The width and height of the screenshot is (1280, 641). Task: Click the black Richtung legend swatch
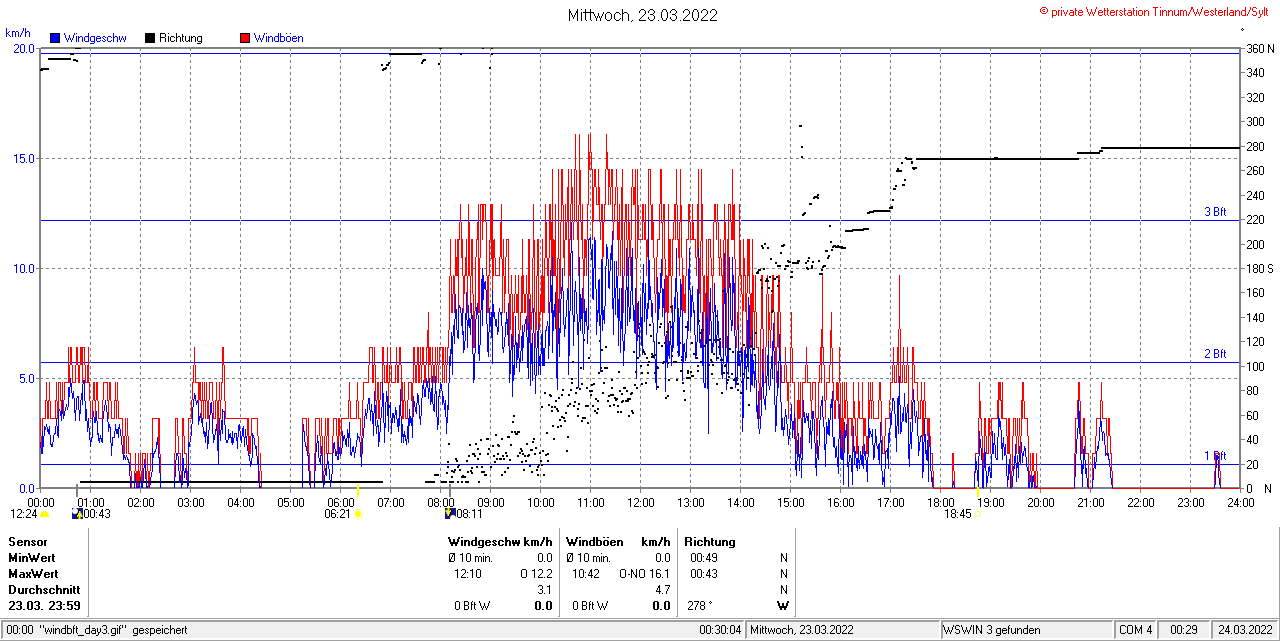[x=150, y=38]
